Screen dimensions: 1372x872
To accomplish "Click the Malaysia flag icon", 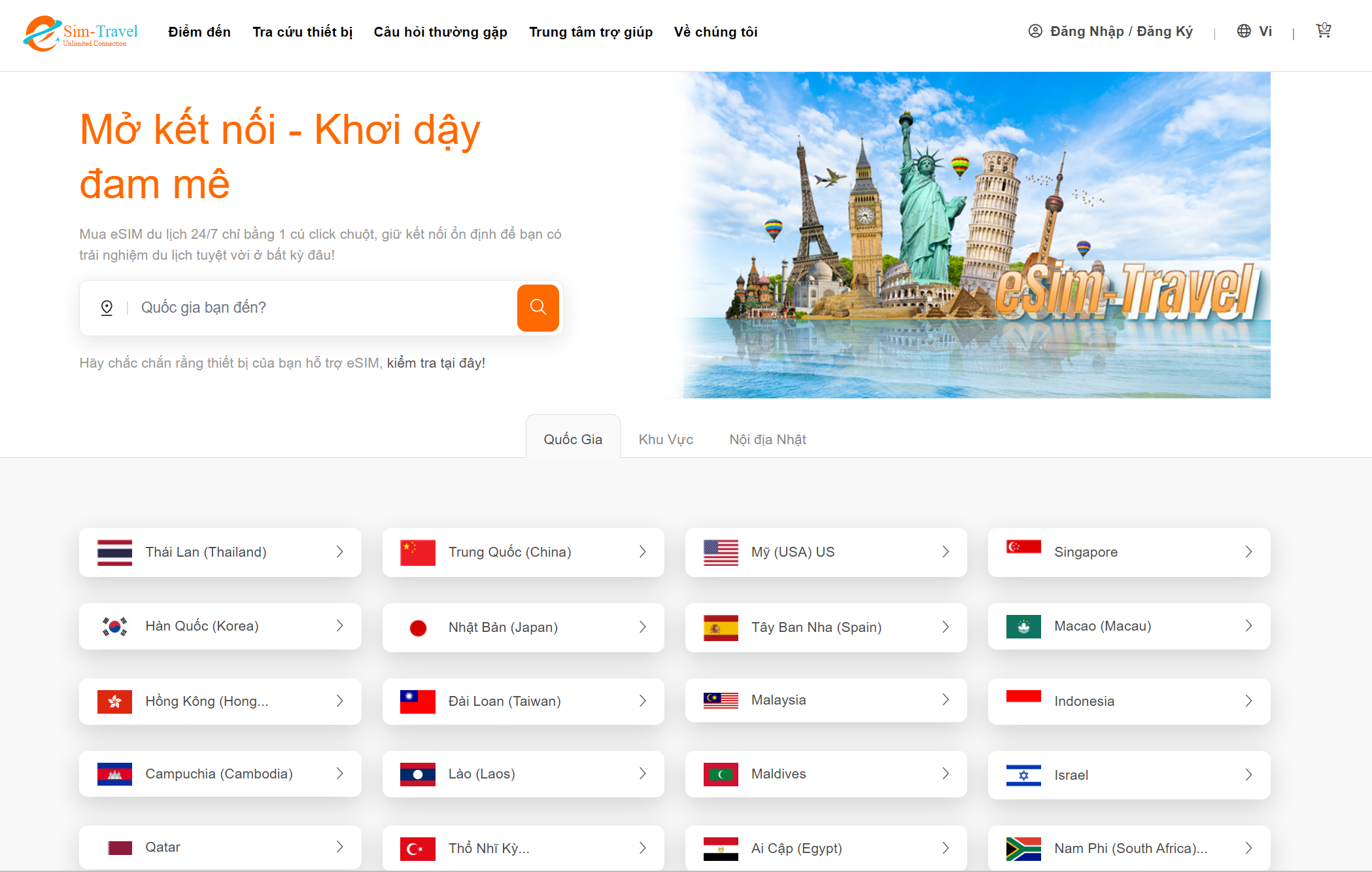I will click(721, 700).
